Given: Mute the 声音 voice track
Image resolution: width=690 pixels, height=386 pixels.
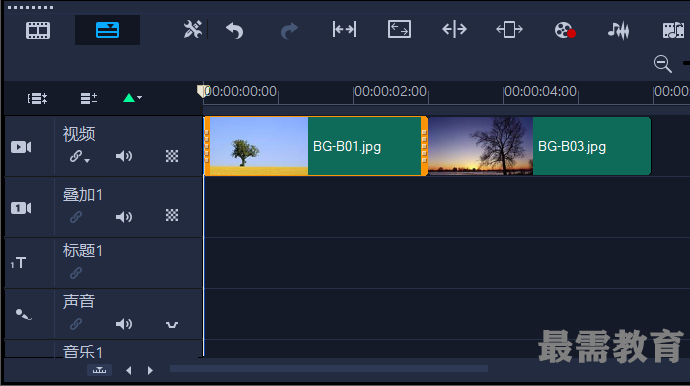Looking at the screenshot, I should coord(124,324).
